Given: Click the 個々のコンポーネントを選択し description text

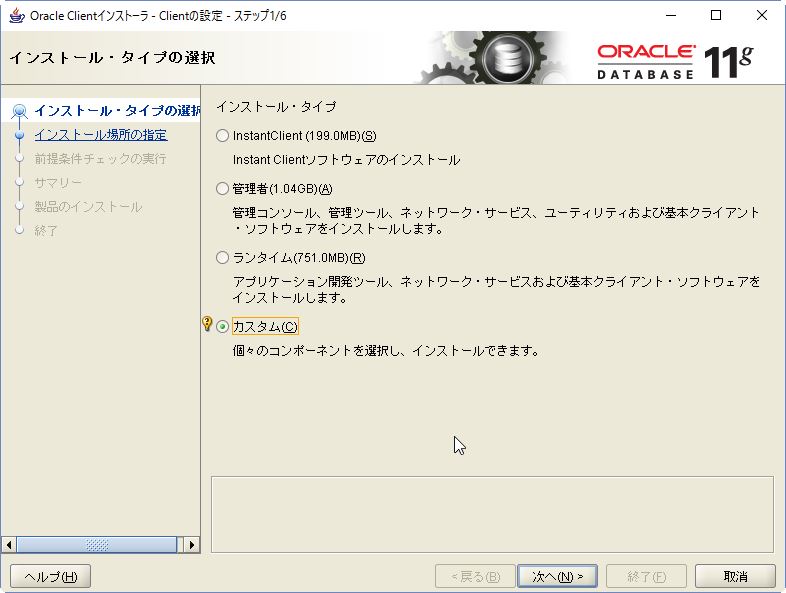Looking at the screenshot, I should coord(386,350).
